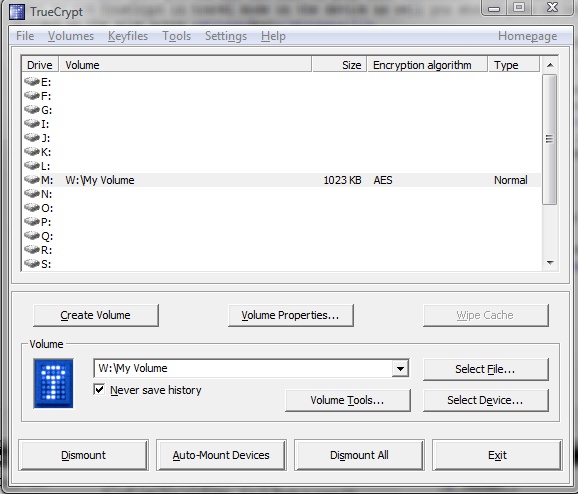578x494 pixels.
Task: Click the blue TrueCrypt volume logo
Action: pyautogui.click(x=53, y=383)
